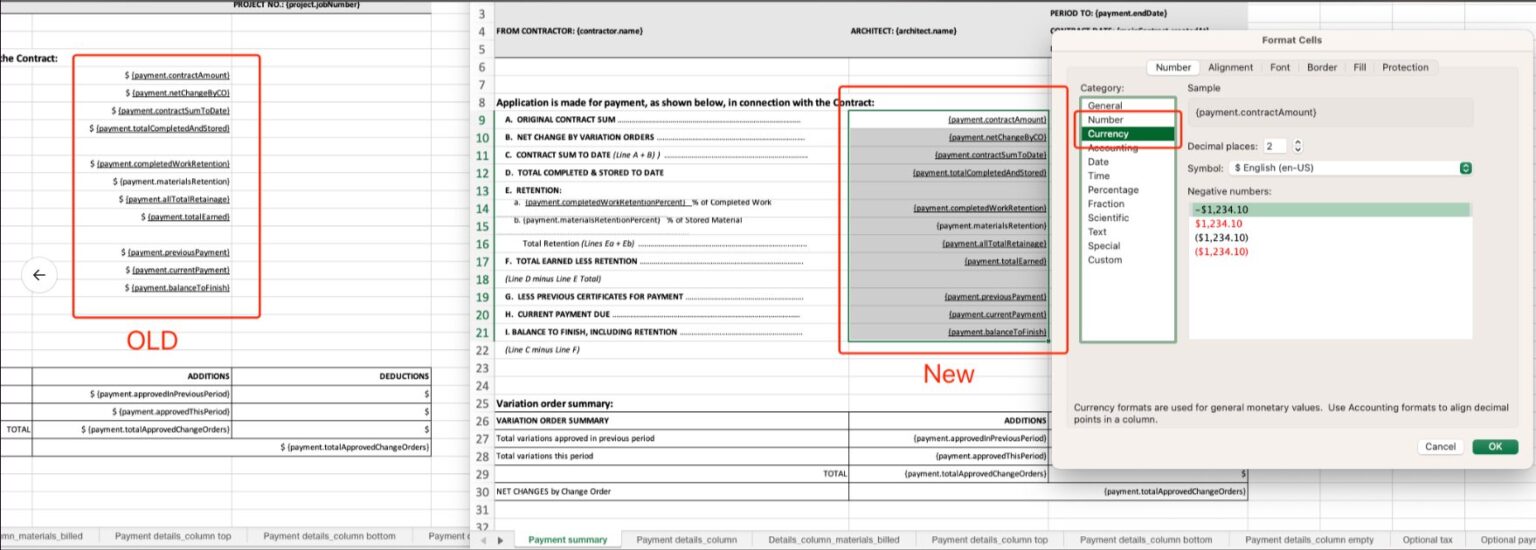Click OK in the Format Cells dialog
The image size is (1536, 550).
(x=1495, y=446)
